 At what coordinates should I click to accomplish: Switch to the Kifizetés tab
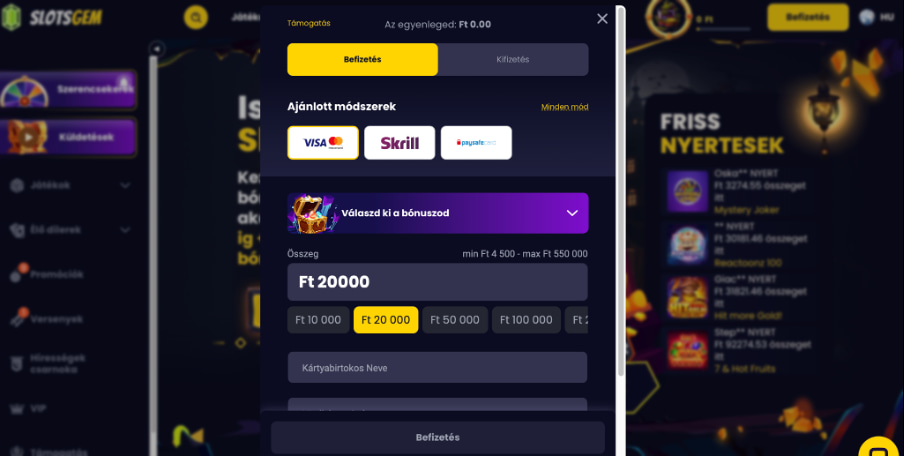[x=513, y=59]
